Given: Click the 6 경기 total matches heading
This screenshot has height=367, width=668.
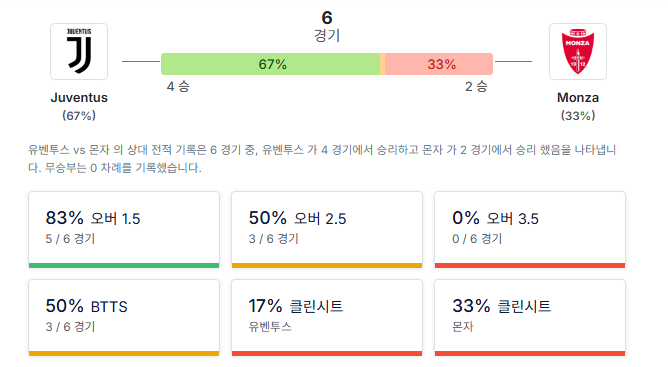Looking at the screenshot, I should tap(327, 26).
